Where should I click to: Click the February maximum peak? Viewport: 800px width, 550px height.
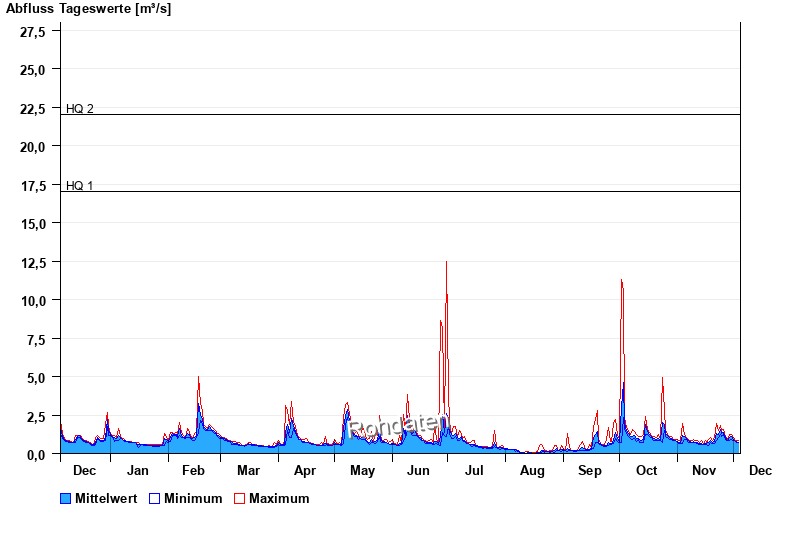coord(199,378)
